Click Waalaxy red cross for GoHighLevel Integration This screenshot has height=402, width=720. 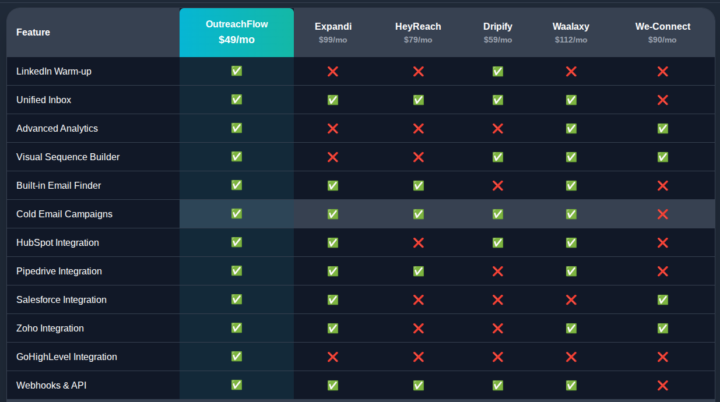point(571,357)
